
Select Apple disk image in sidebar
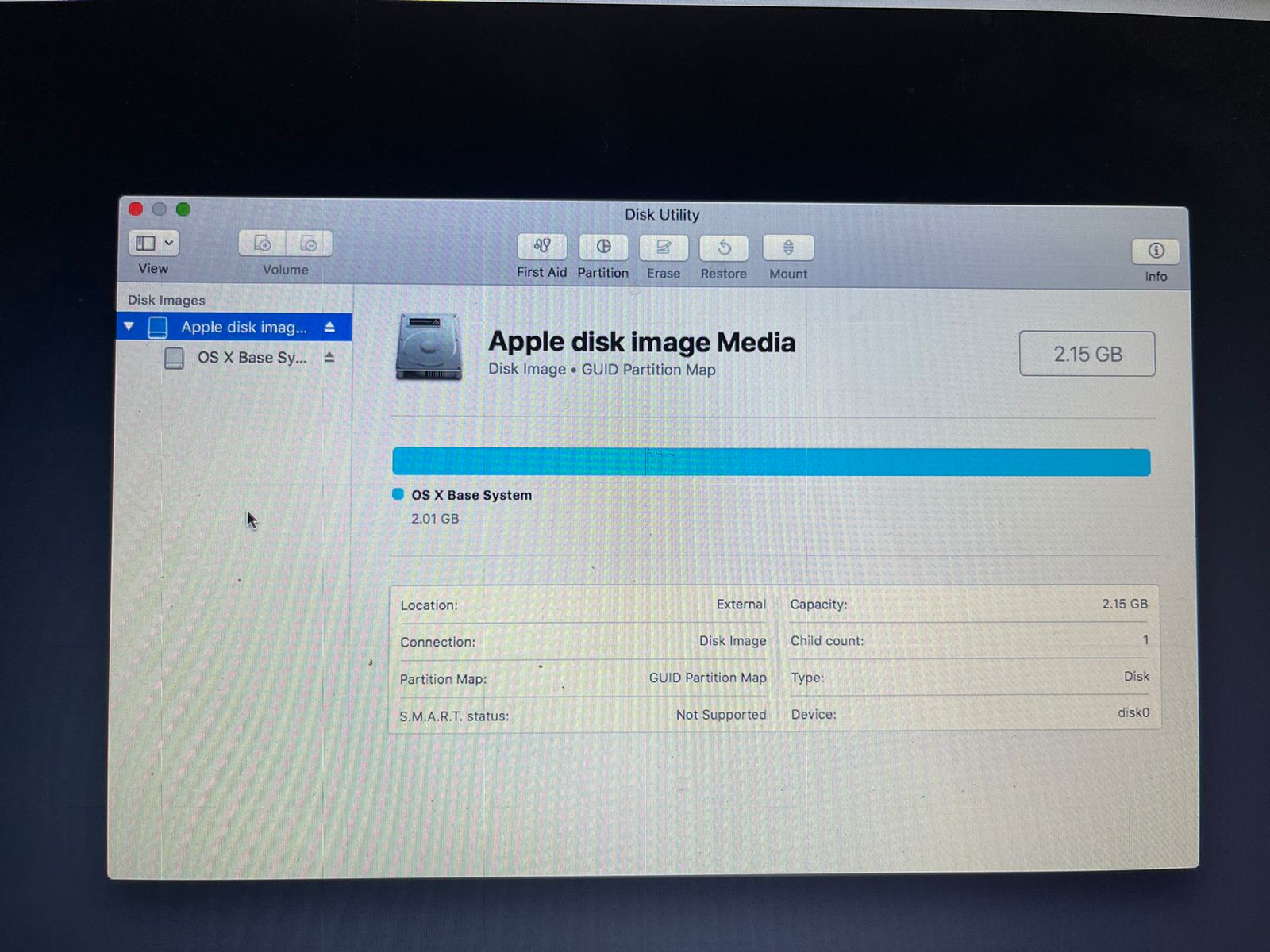(x=234, y=327)
